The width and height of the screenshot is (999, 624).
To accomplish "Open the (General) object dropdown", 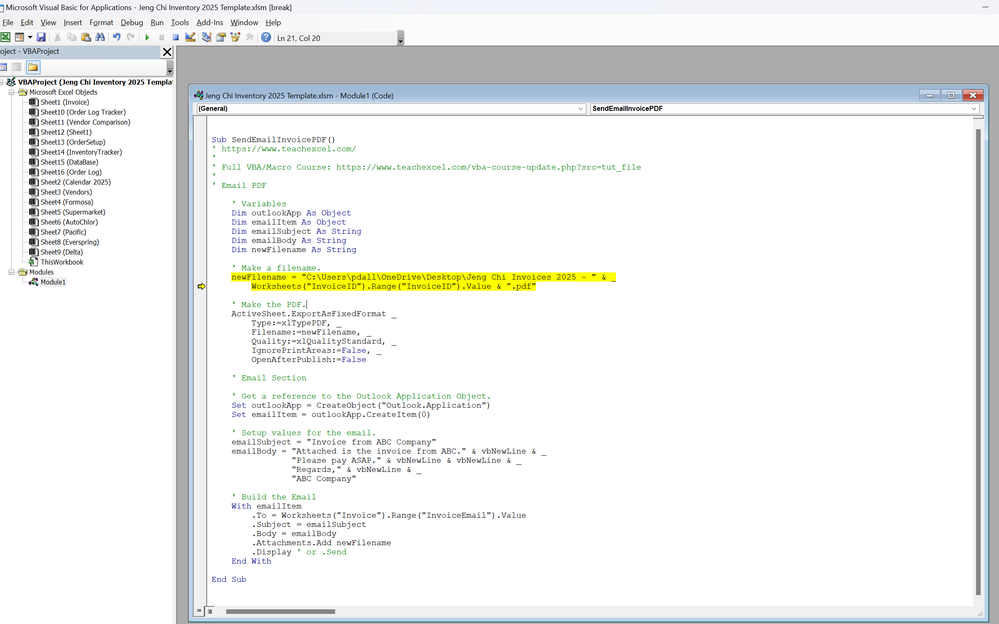I will click(x=580, y=108).
